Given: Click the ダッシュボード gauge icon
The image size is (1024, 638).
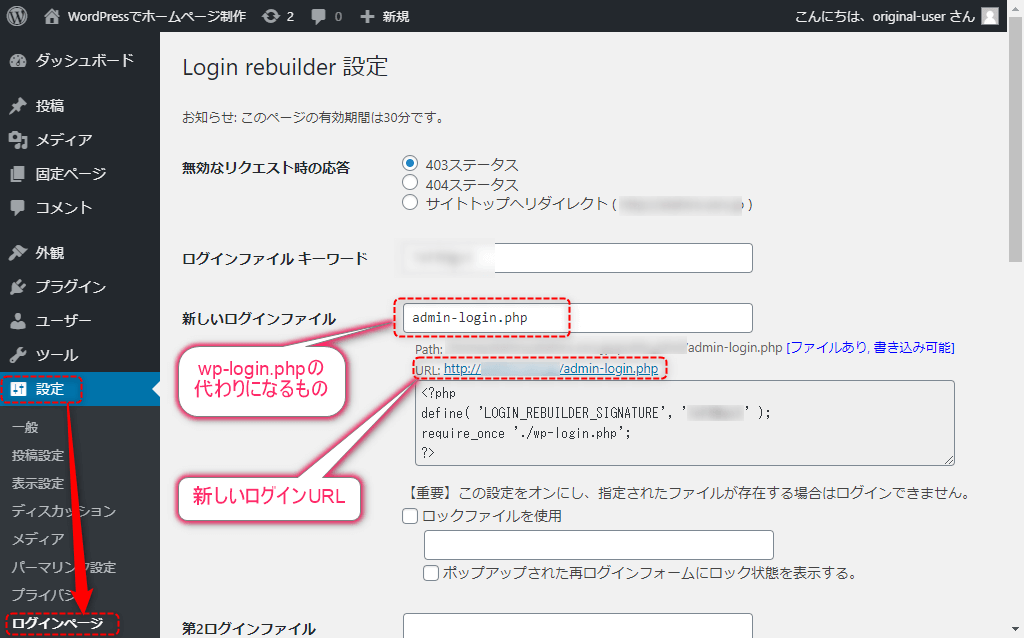Looking at the screenshot, I should [18, 61].
